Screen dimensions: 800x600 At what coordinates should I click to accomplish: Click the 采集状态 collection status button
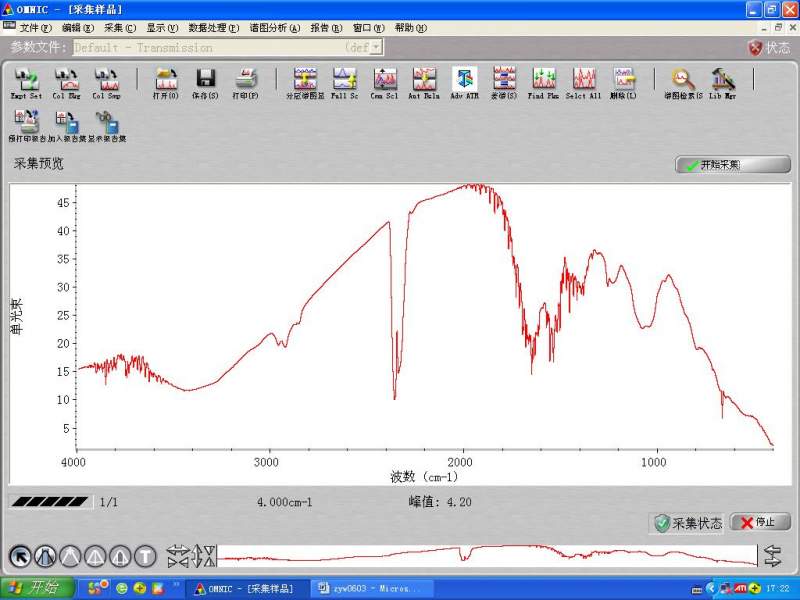coord(688,523)
